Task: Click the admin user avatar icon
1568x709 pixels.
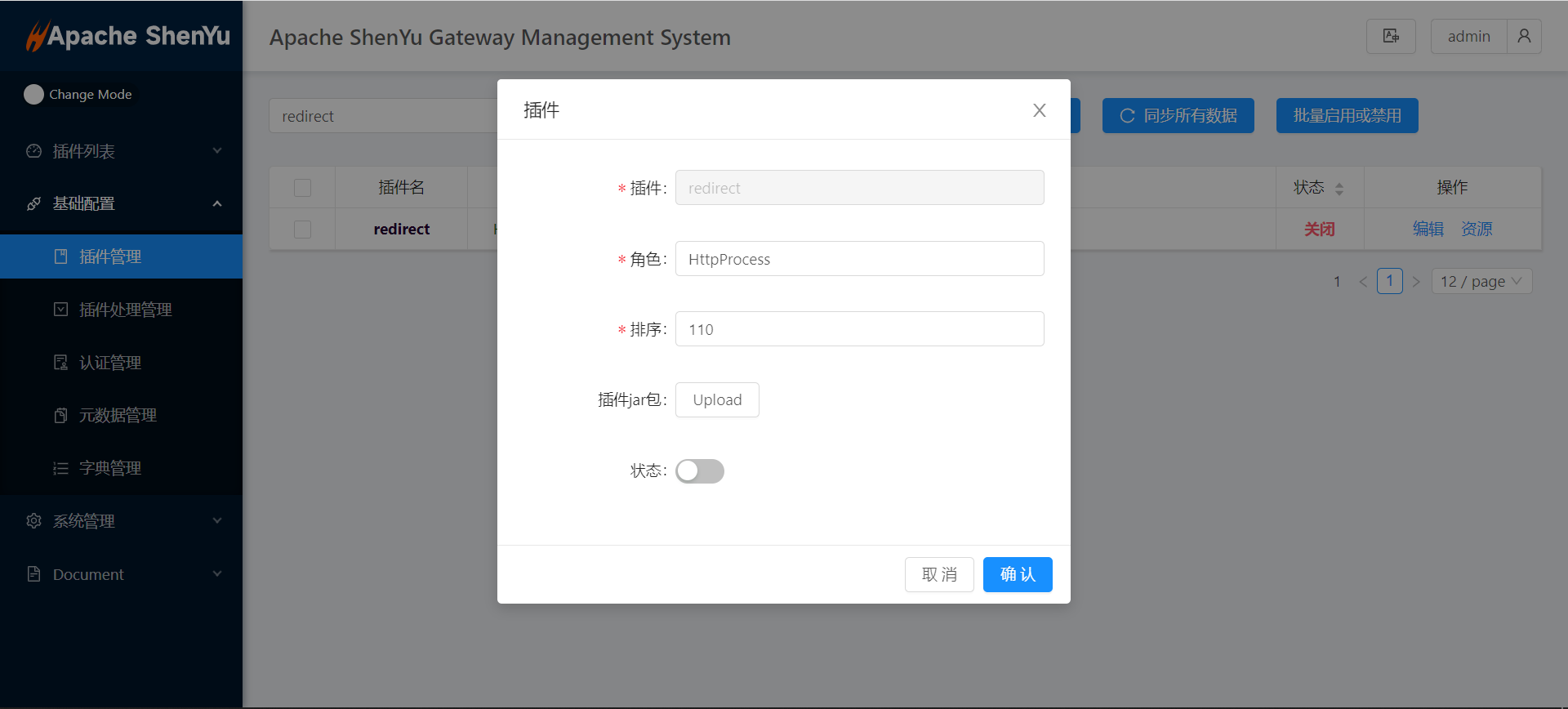Action: (1524, 36)
